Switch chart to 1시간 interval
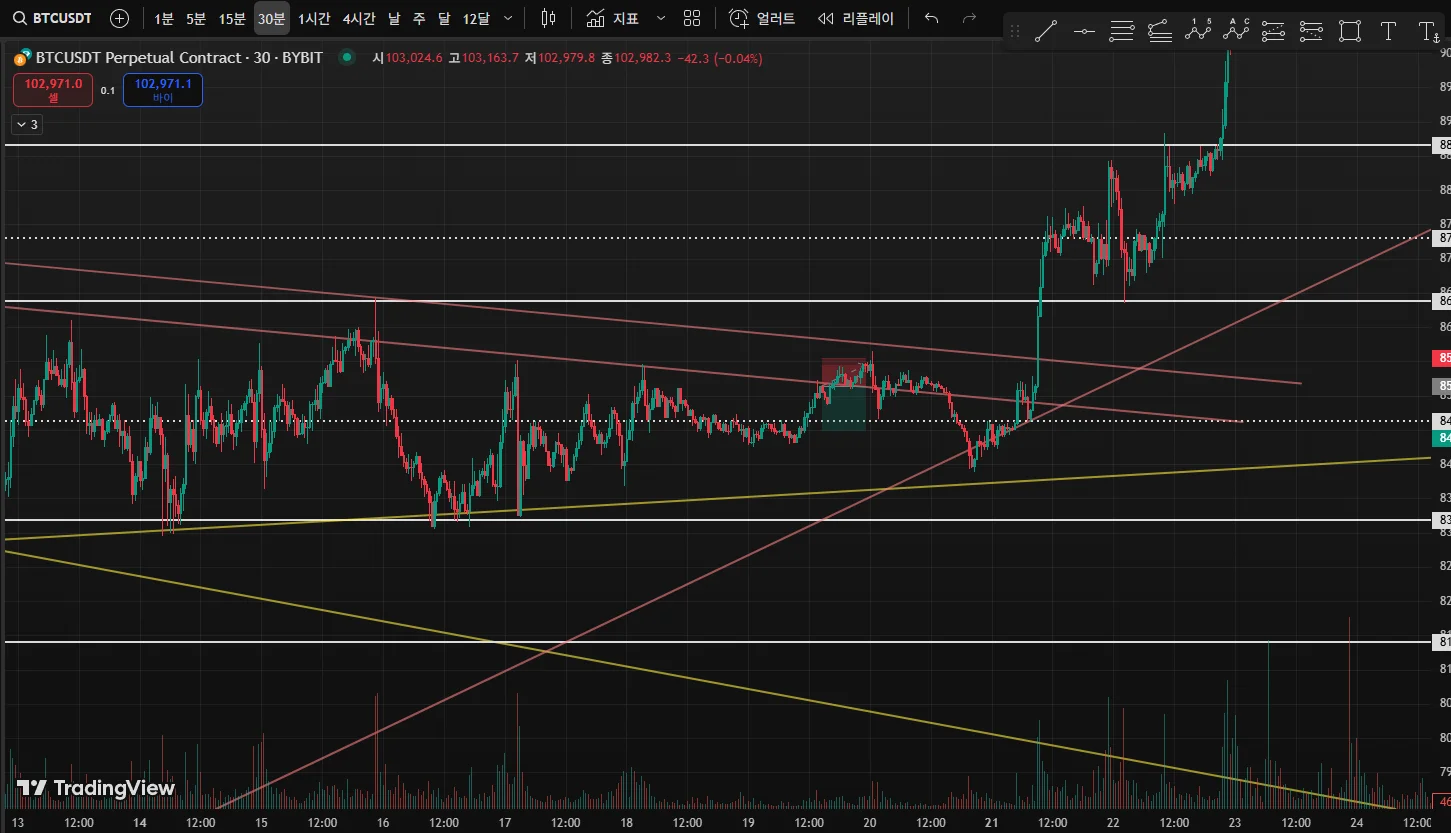The width and height of the screenshot is (1451, 833). click(314, 18)
